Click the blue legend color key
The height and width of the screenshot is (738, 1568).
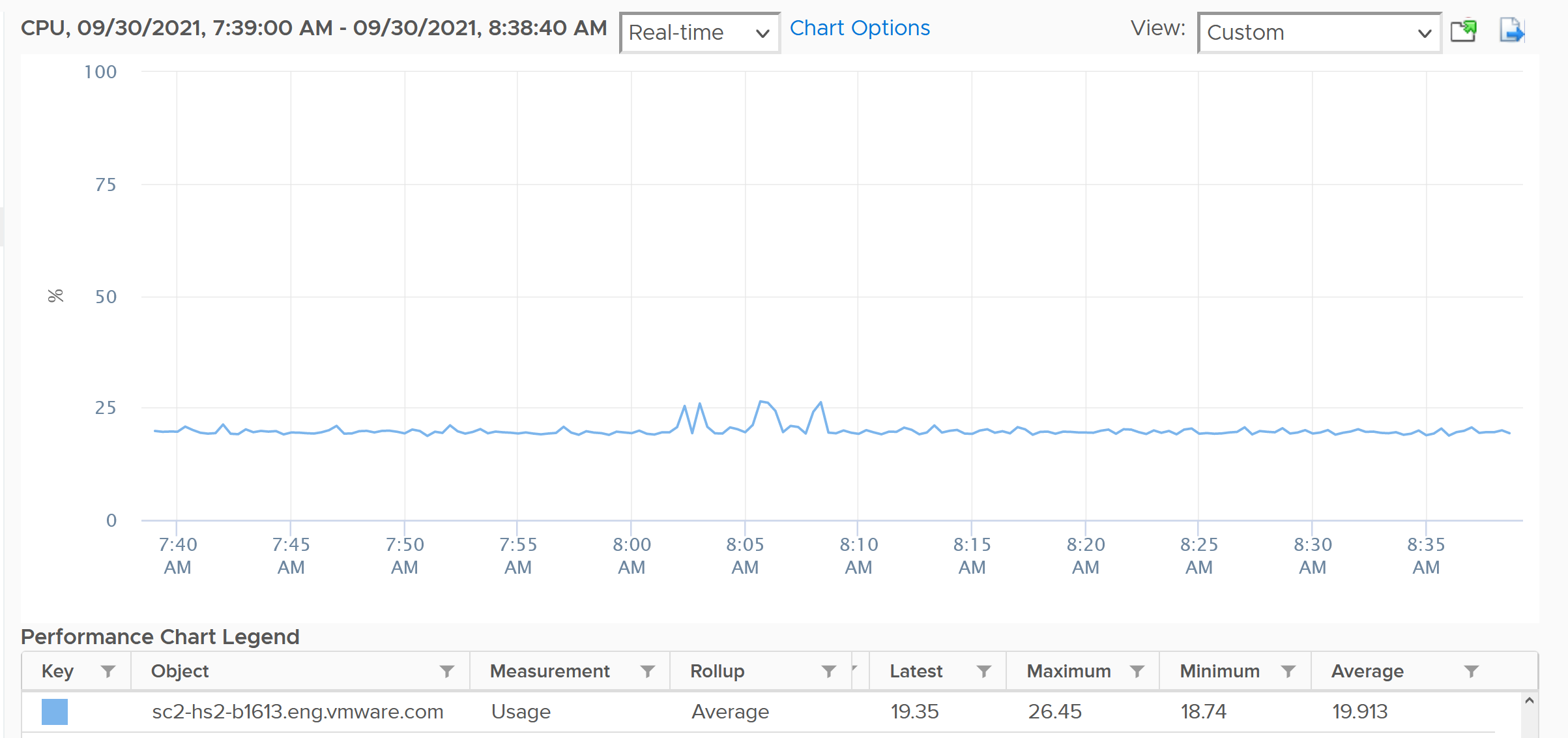coord(55,711)
